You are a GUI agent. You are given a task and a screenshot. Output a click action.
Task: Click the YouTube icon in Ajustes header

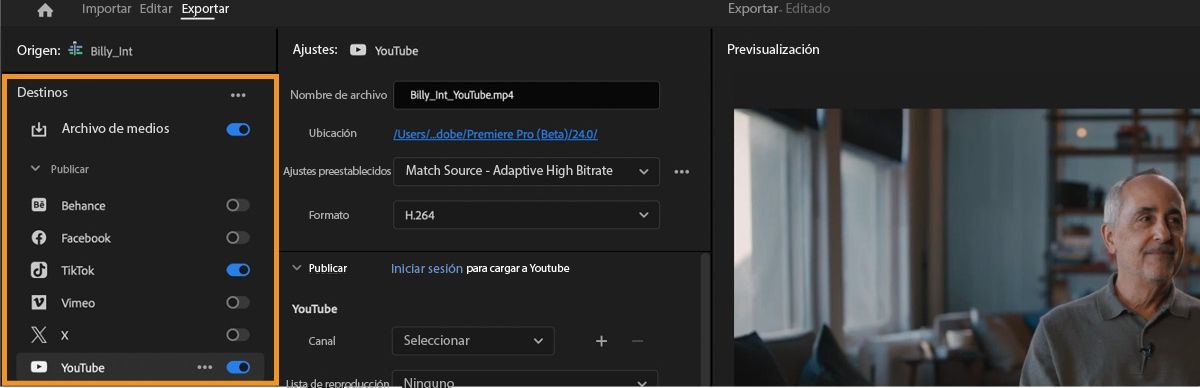358,49
